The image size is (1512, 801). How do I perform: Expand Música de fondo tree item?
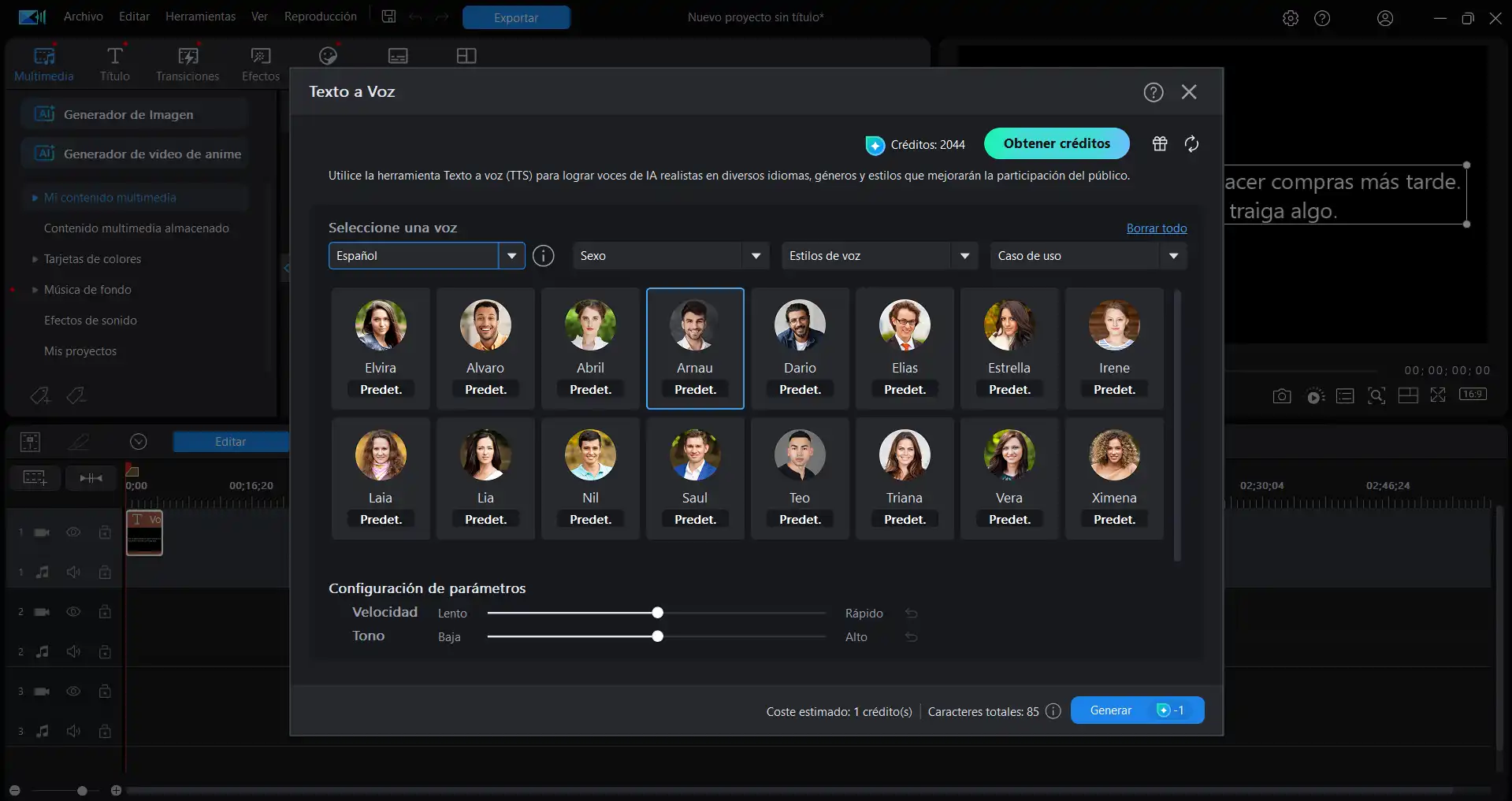(35, 290)
